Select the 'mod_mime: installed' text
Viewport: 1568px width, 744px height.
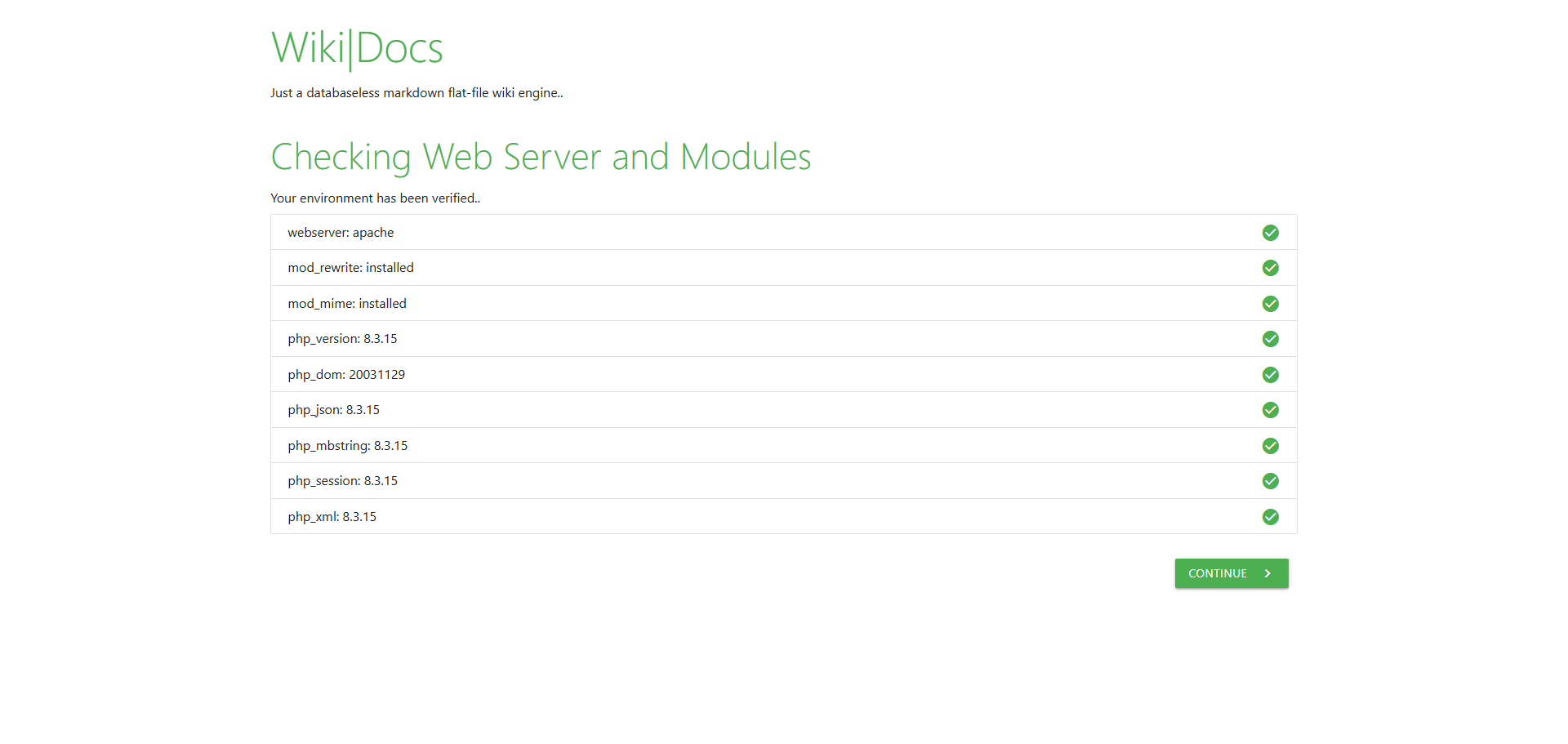(x=347, y=304)
